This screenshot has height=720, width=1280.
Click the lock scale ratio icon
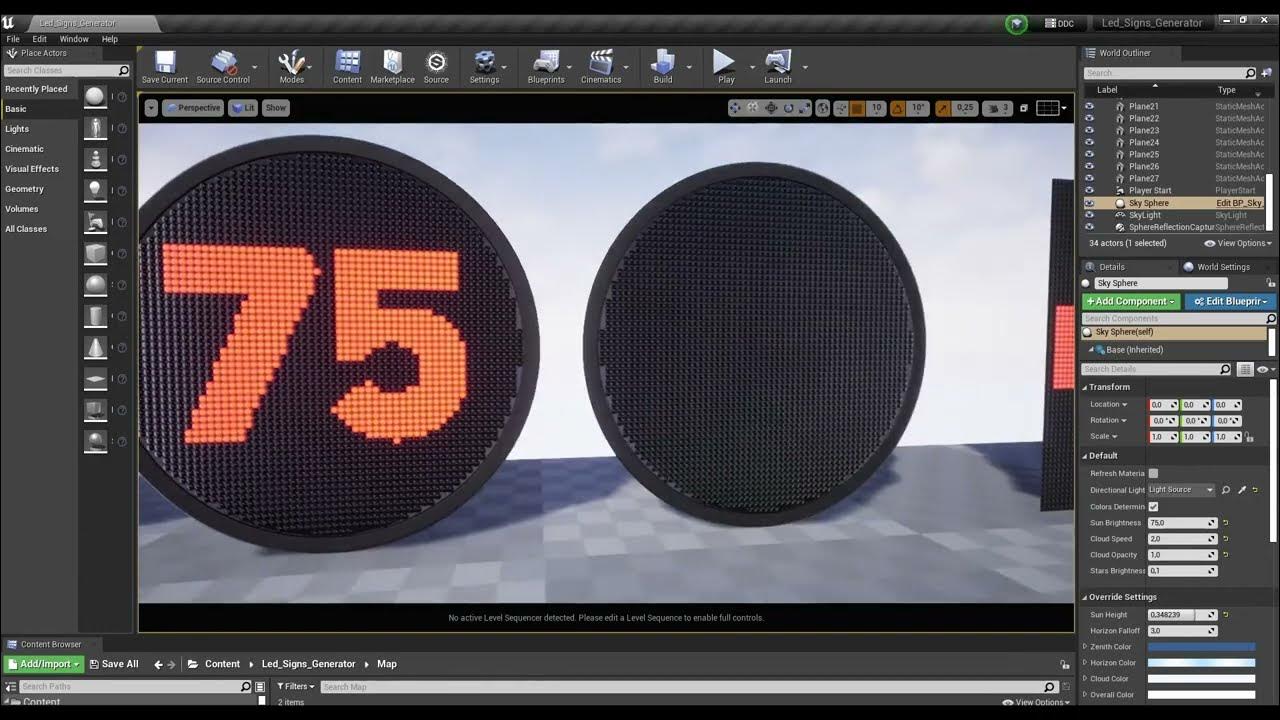coord(1250,437)
